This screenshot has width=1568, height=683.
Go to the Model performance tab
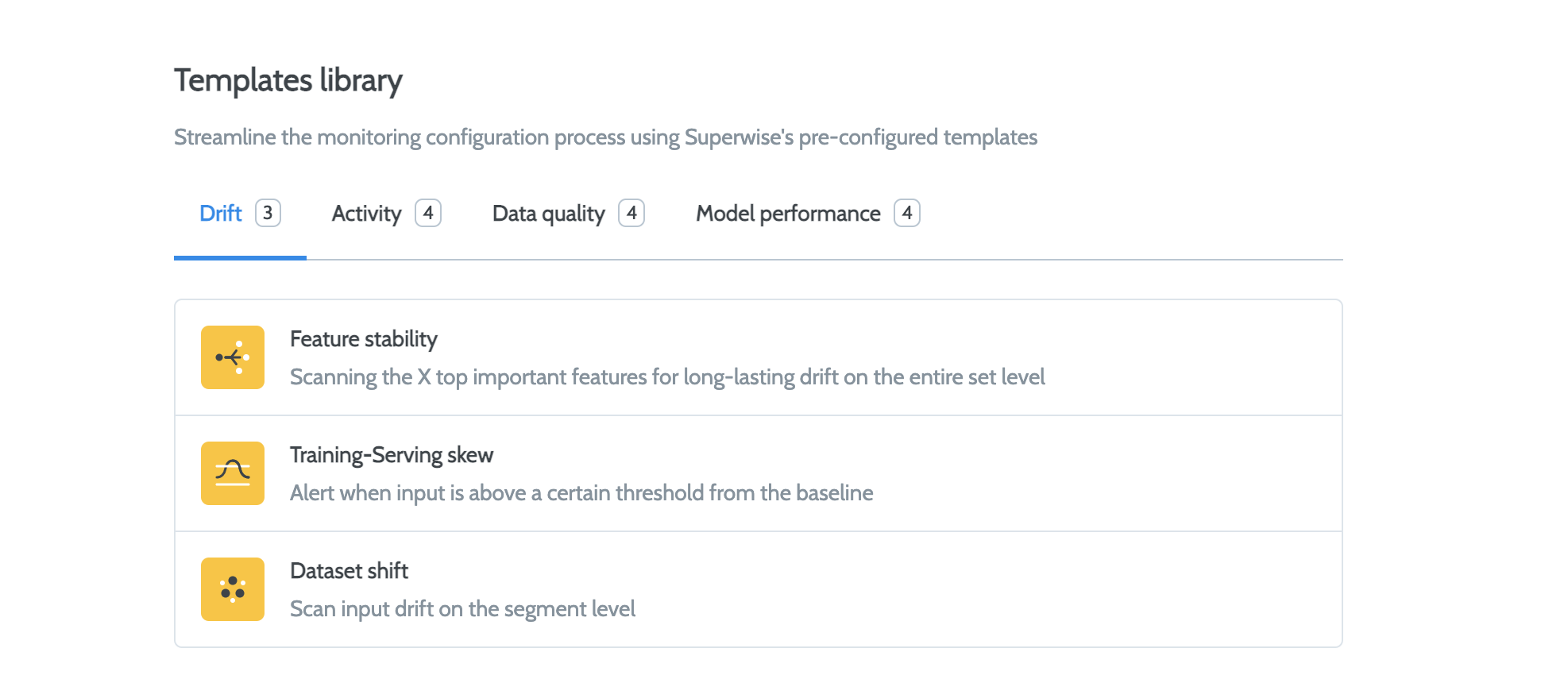[788, 214]
